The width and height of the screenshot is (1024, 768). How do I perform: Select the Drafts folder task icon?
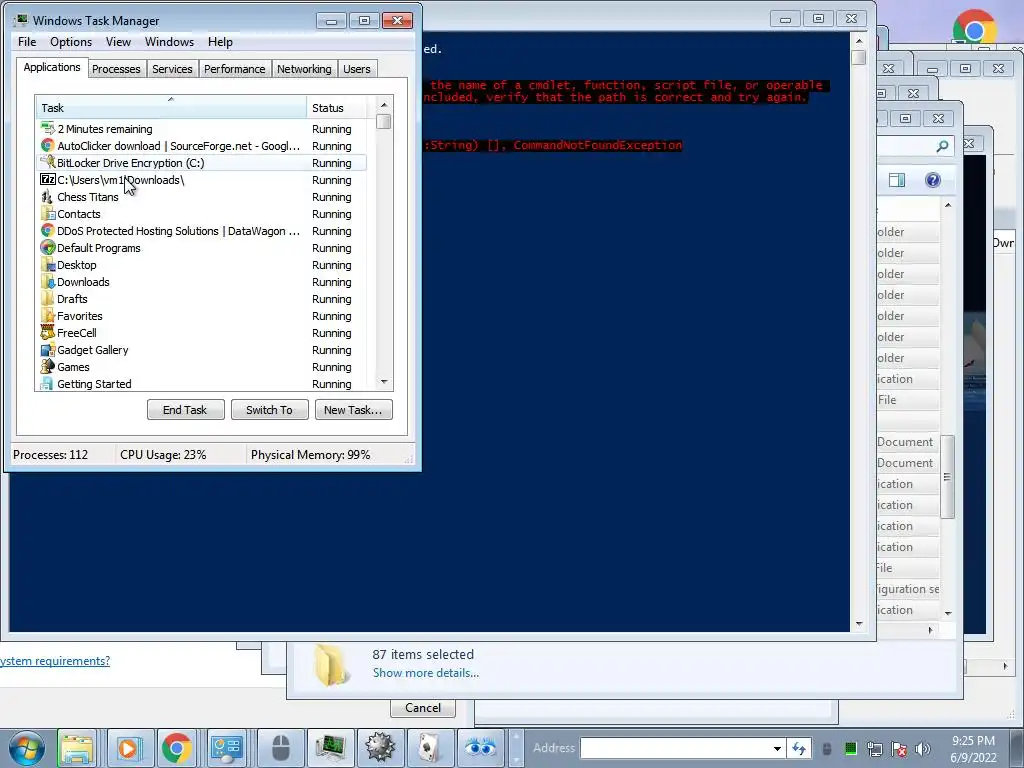tap(47, 298)
